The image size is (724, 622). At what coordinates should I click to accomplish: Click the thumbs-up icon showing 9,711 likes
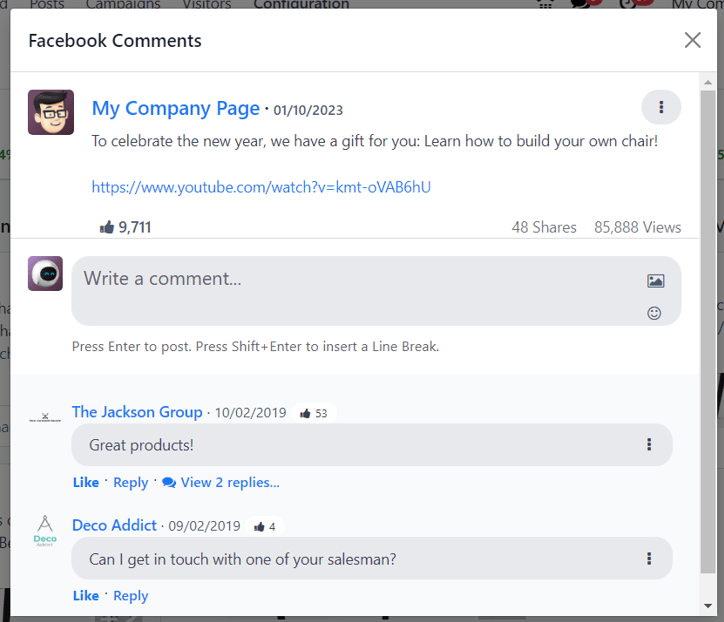[x=107, y=227]
